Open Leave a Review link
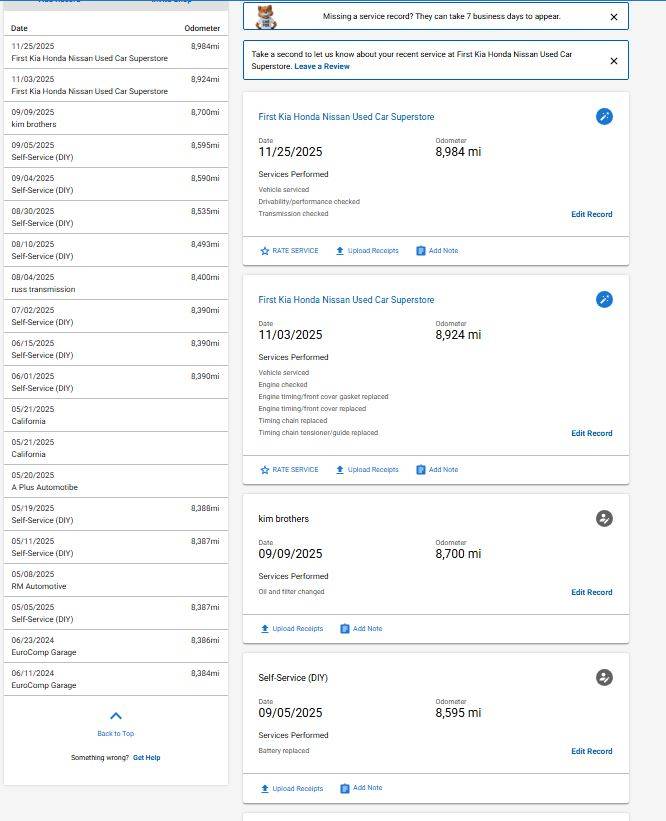The width and height of the screenshot is (666, 821). tap(322, 66)
